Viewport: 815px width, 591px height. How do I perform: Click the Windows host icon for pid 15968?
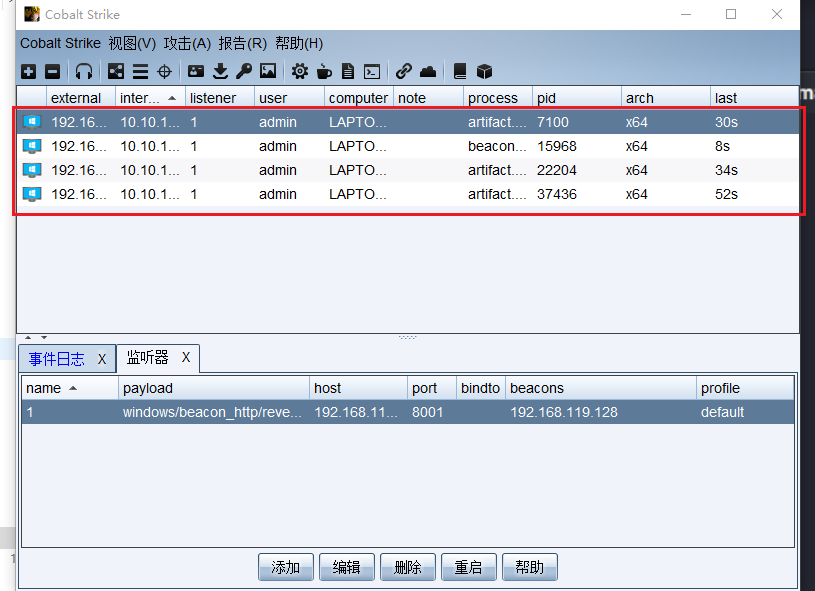pyautogui.click(x=32, y=146)
